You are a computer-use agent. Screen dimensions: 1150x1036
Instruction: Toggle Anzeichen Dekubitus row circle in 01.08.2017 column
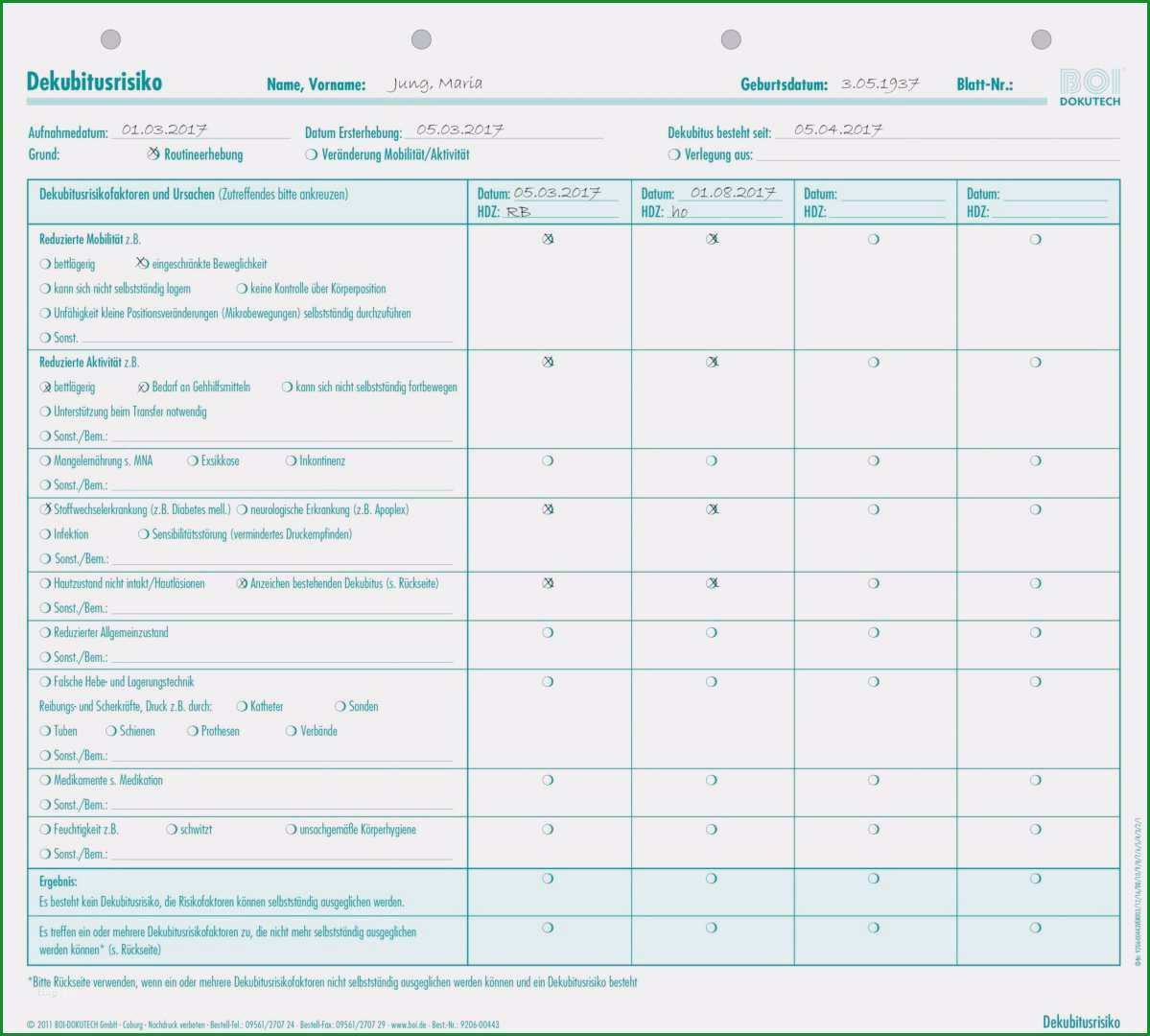click(x=712, y=583)
